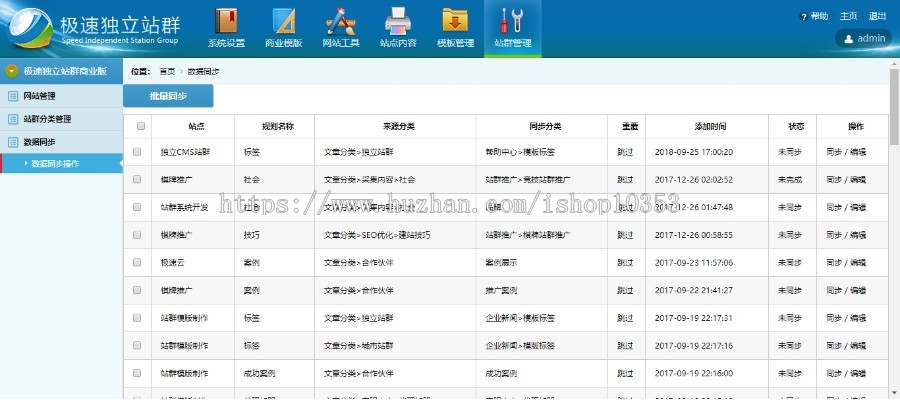Toggle the select-all checkbox in table header
Viewport: 900px width, 402px height.
pyautogui.click(x=140, y=127)
